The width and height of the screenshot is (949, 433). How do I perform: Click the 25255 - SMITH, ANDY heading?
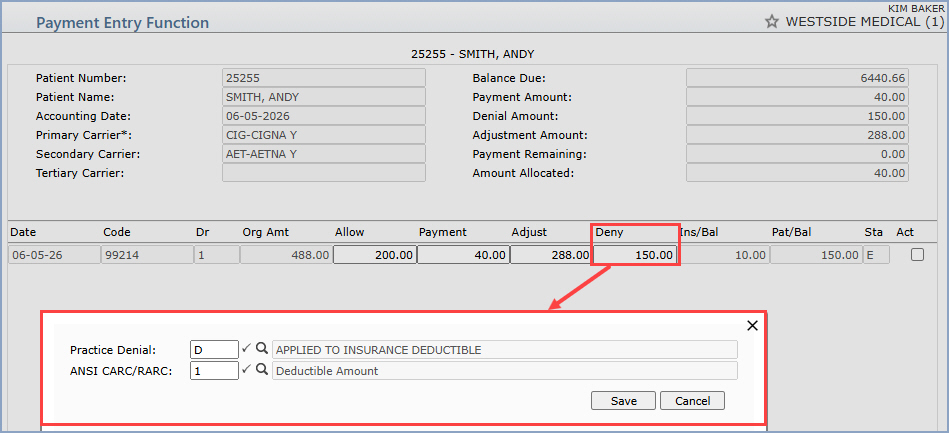(x=473, y=54)
